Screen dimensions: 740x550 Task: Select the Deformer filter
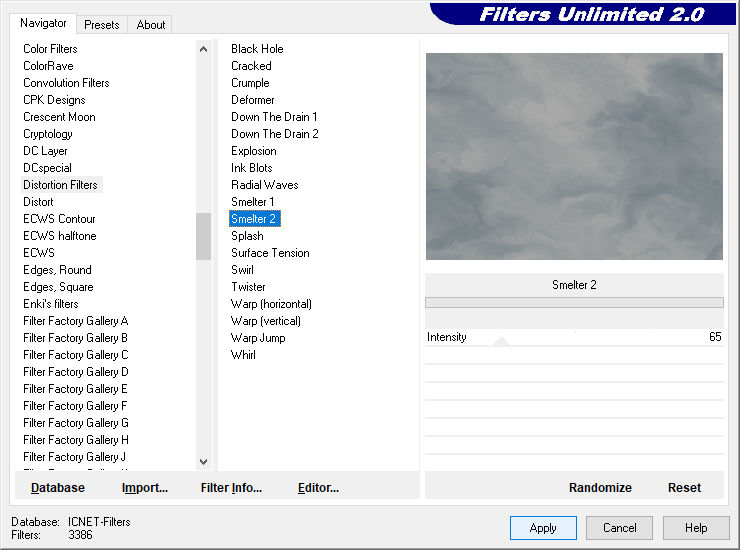click(252, 100)
